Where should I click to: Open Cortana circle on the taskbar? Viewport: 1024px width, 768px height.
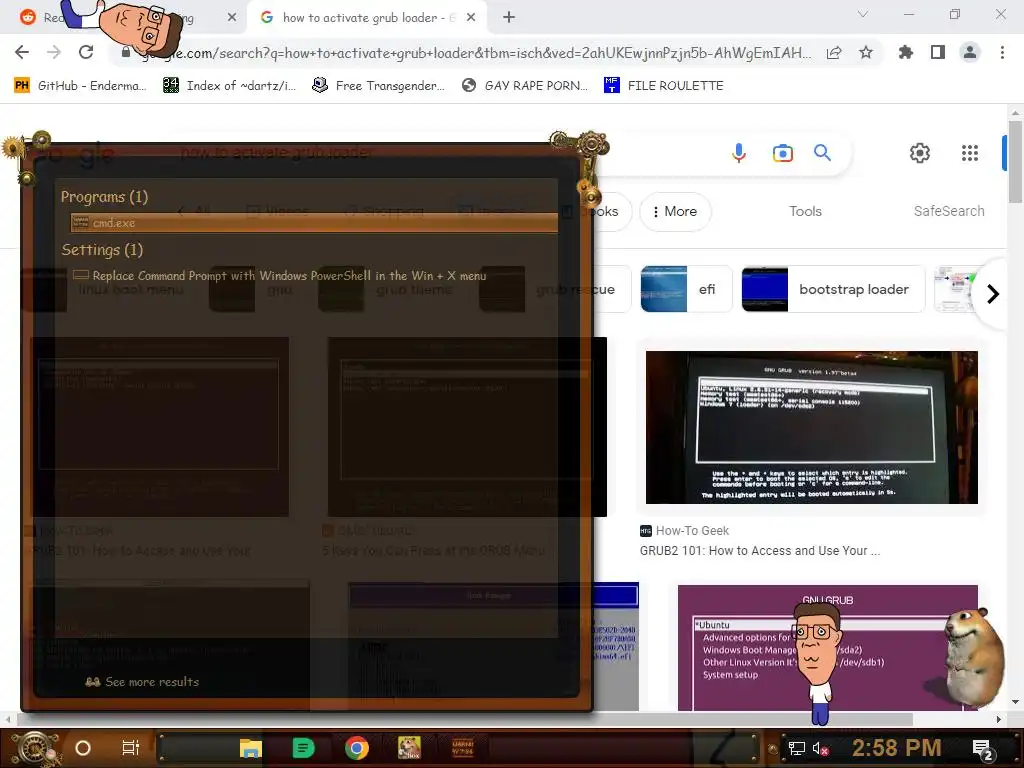[x=83, y=748]
